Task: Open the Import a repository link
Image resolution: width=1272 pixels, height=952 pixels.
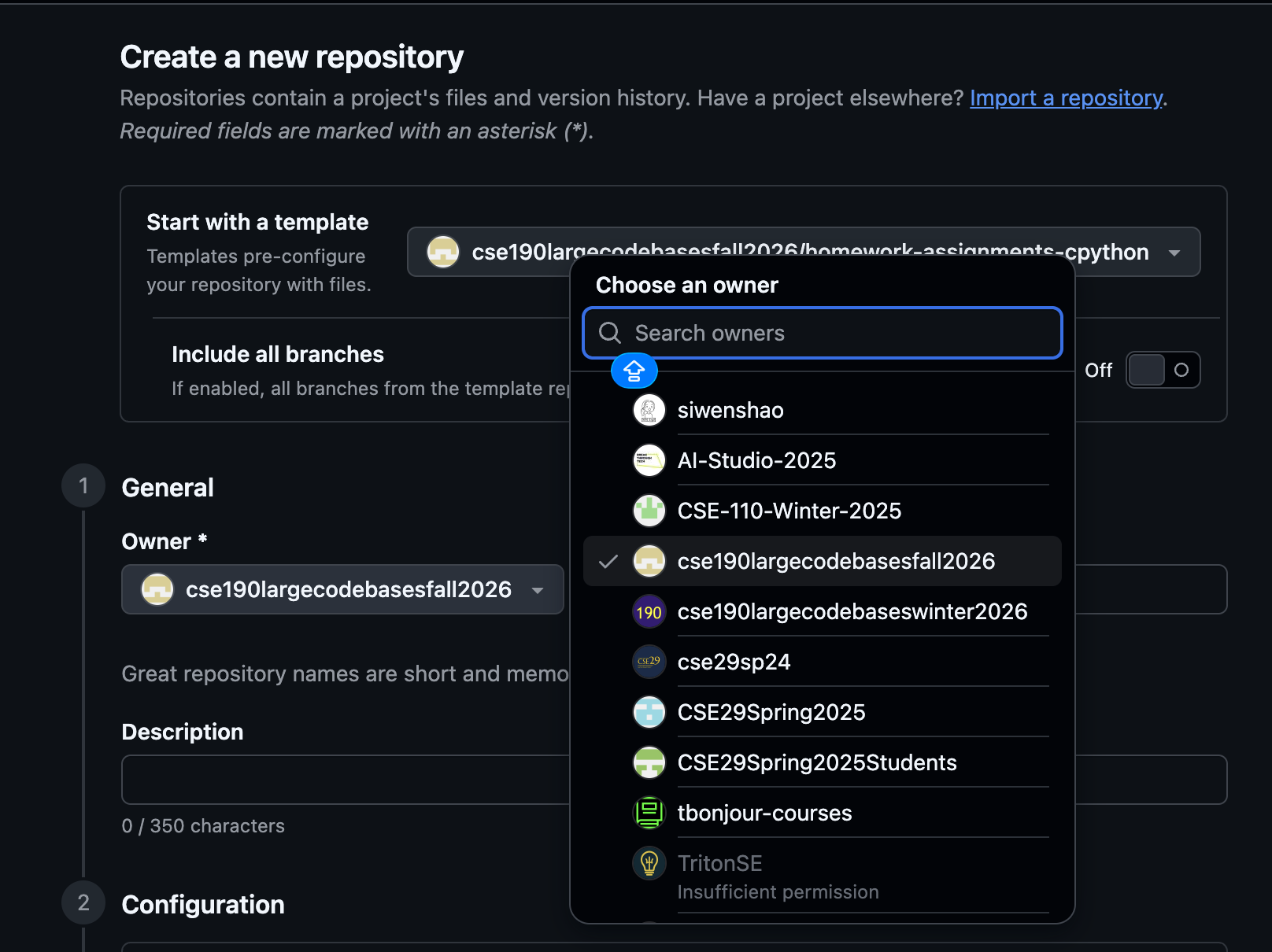Action: pos(1066,98)
